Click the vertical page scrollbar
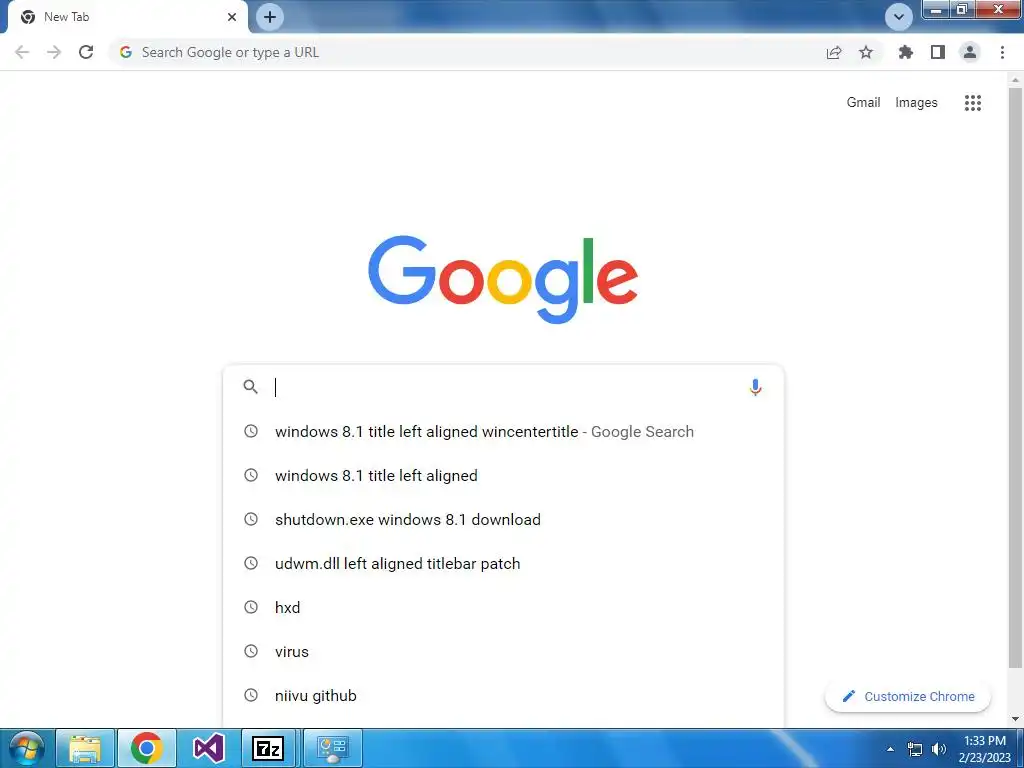1024x768 pixels. 1015,379
